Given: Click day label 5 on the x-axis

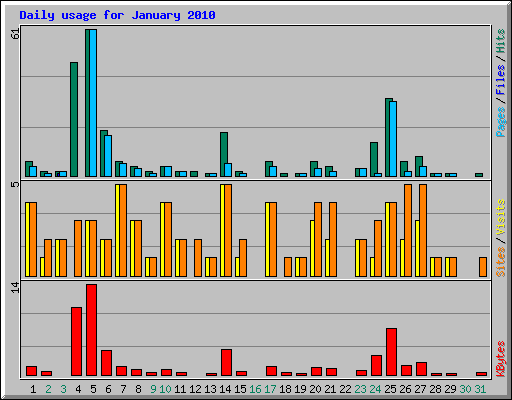Looking at the screenshot, I should coord(93,389).
